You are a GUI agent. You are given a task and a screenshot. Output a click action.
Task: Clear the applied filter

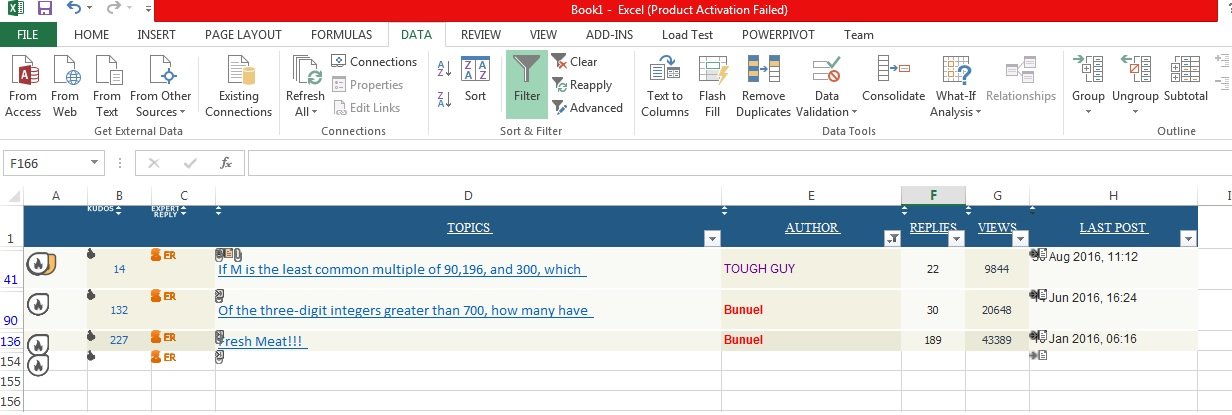574,62
